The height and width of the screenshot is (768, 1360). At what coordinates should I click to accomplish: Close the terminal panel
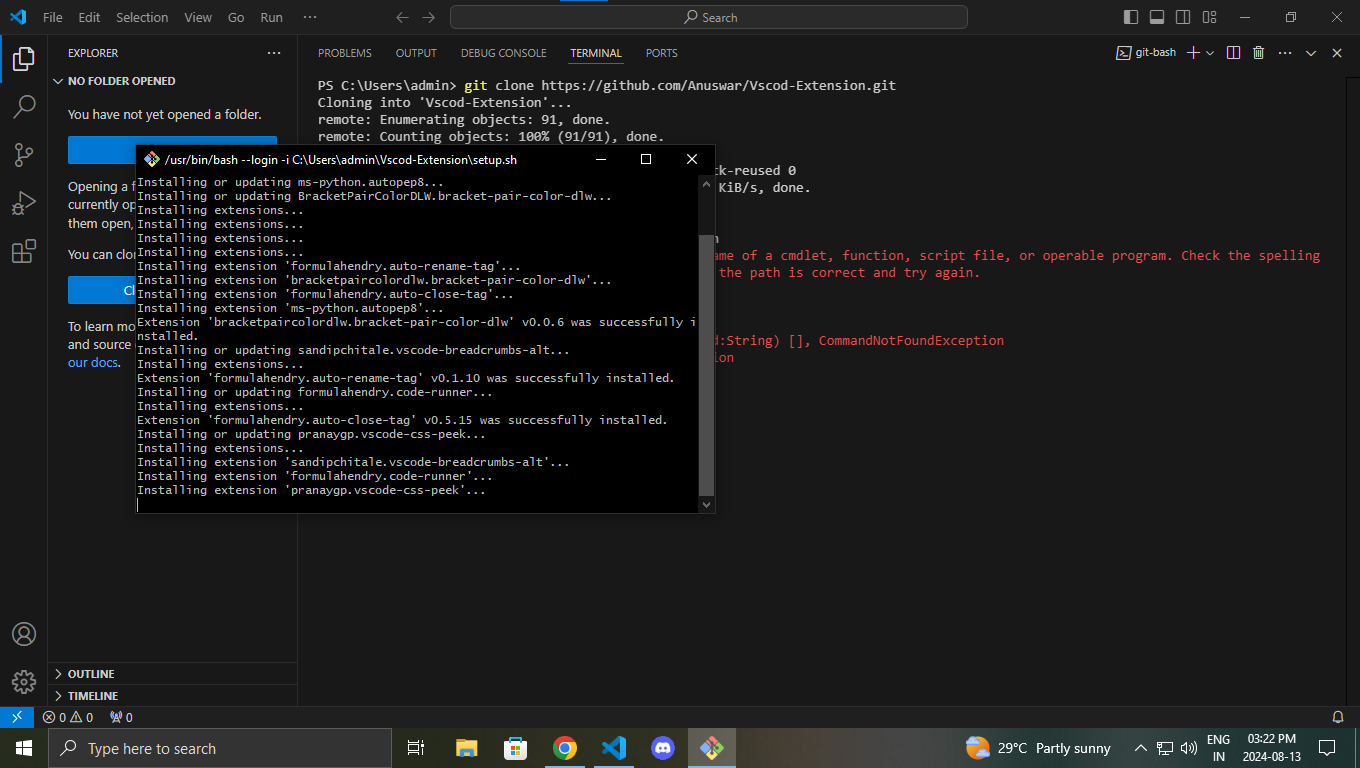[1337, 53]
